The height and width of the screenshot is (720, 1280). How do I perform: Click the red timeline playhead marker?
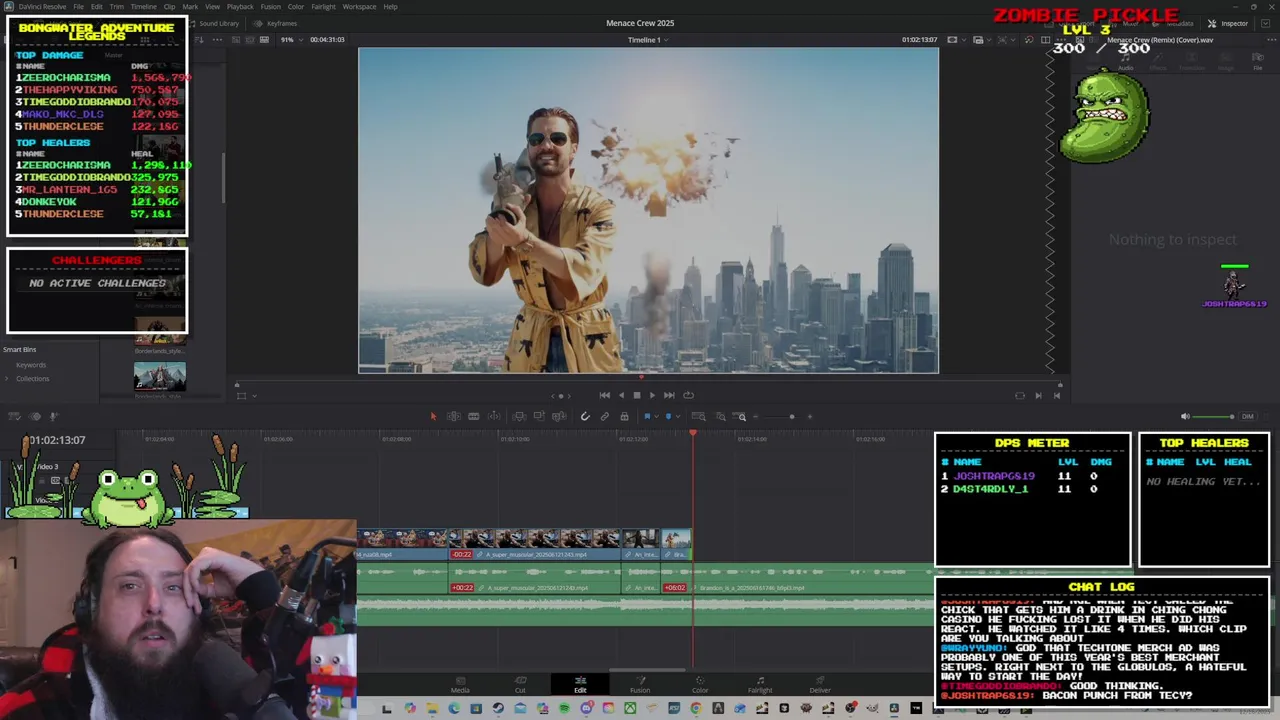[693, 433]
